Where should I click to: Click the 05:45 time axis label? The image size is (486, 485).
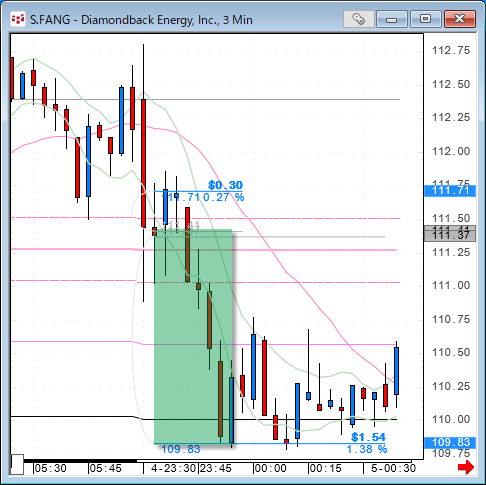[106, 468]
